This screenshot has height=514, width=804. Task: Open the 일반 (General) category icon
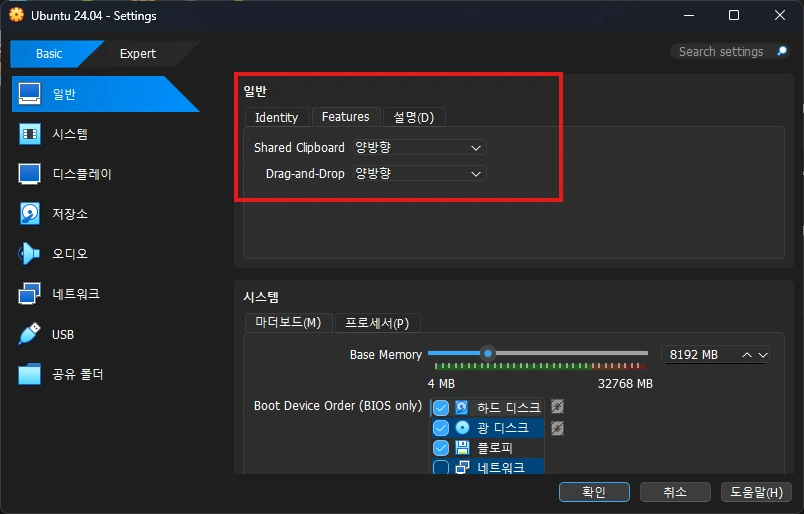pyautogui.click(x=30, y=94)
